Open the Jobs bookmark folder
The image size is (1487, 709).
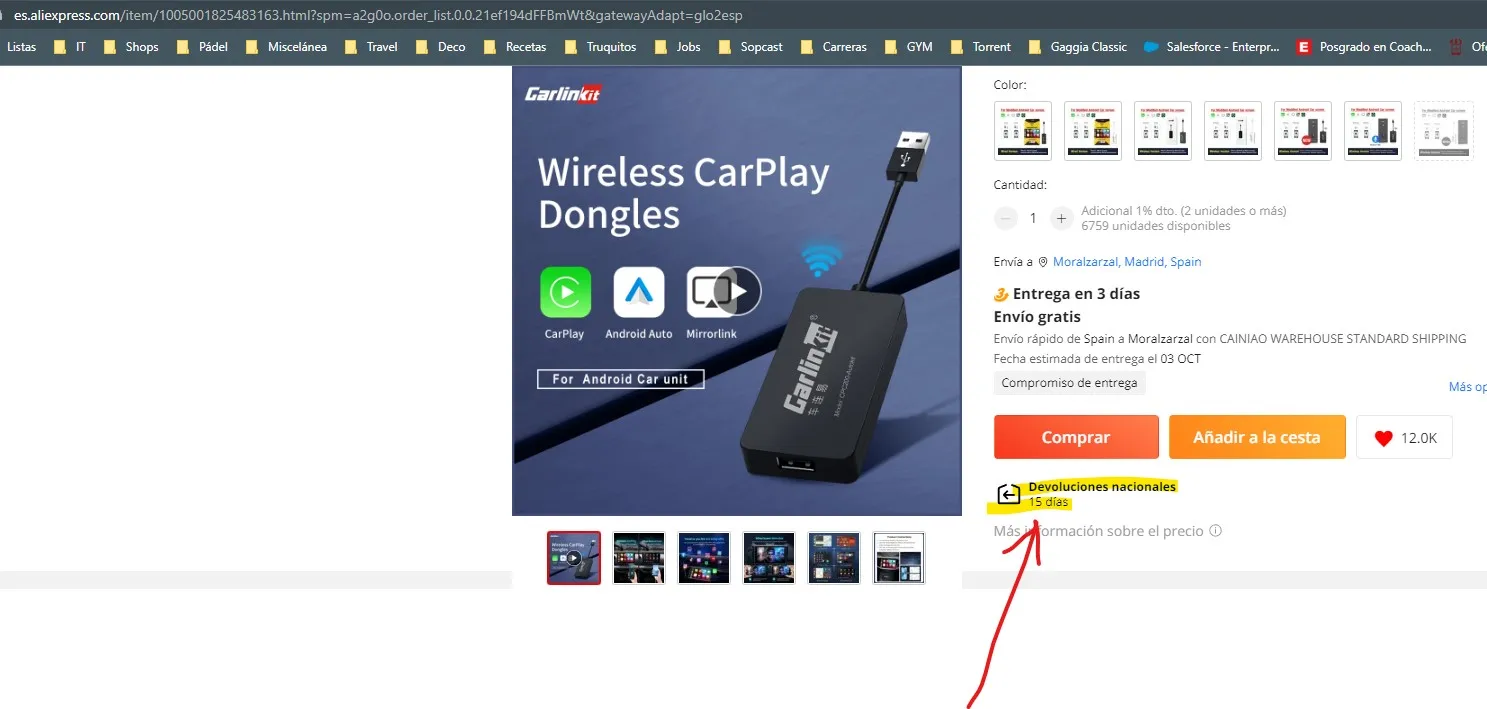tap(677, 47)
